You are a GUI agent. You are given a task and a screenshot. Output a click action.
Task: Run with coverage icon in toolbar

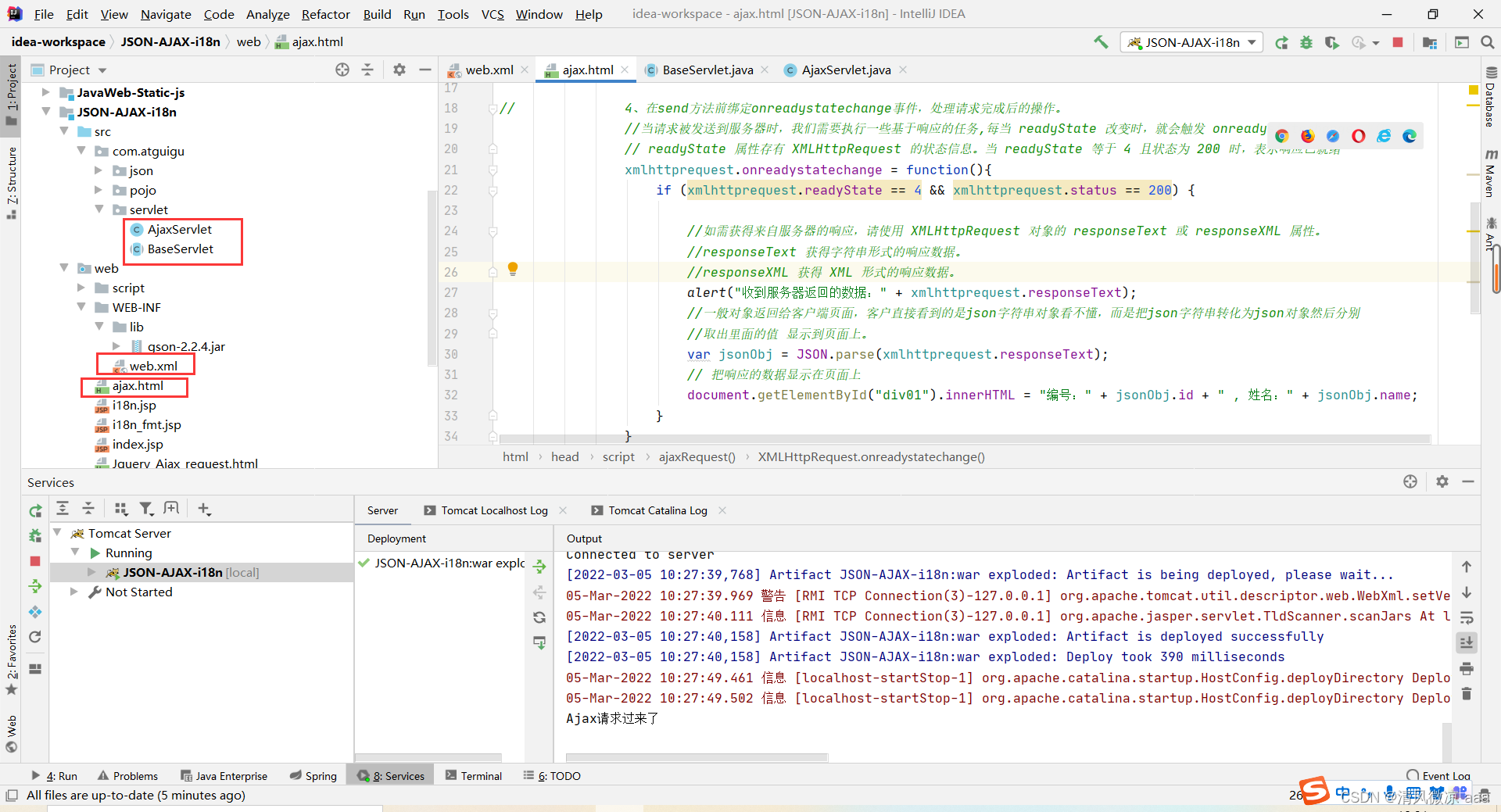click(1331, 42)
